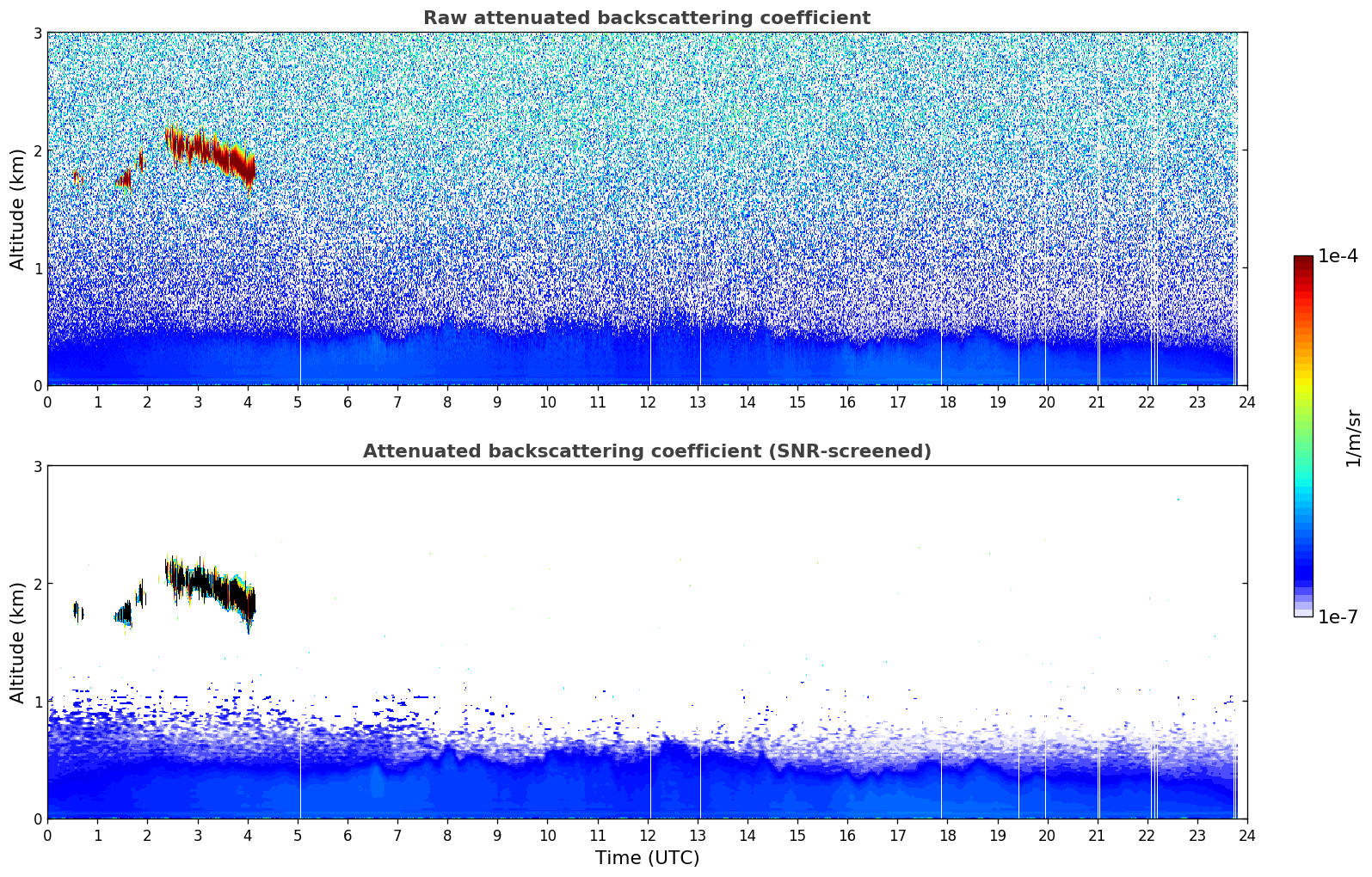Click the '1/m/sr' color bar unit label

1353,438
